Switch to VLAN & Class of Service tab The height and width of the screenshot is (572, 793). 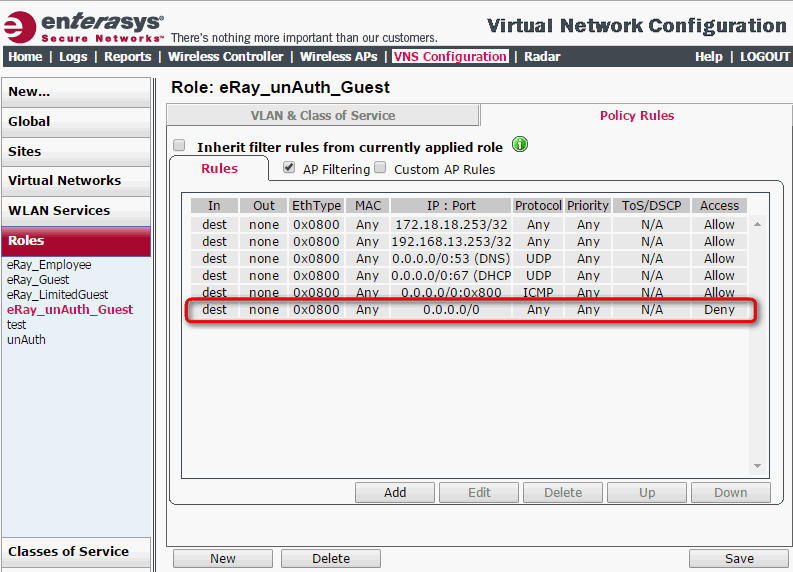tap(323, 115)
